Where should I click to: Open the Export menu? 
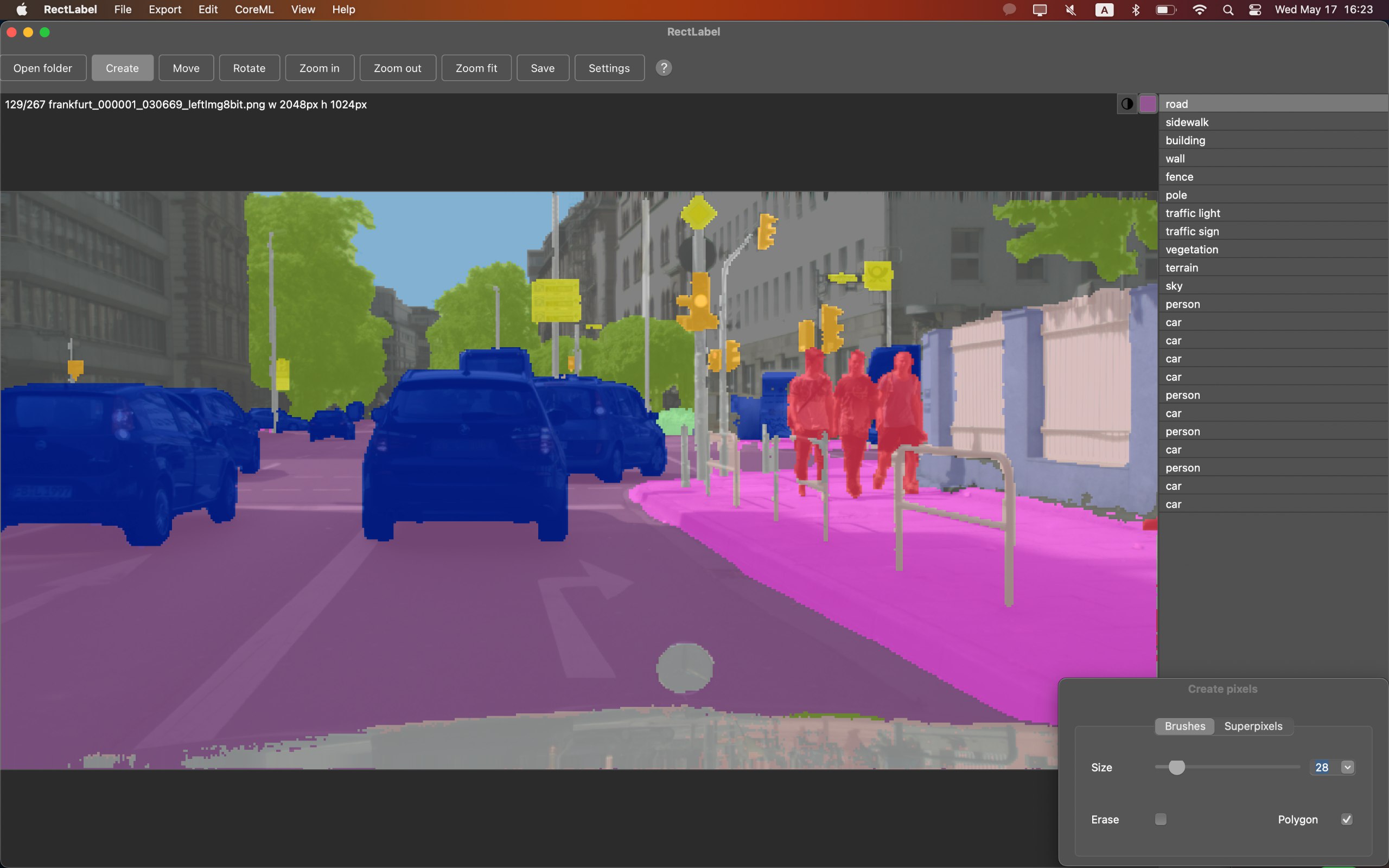point(165,9)
